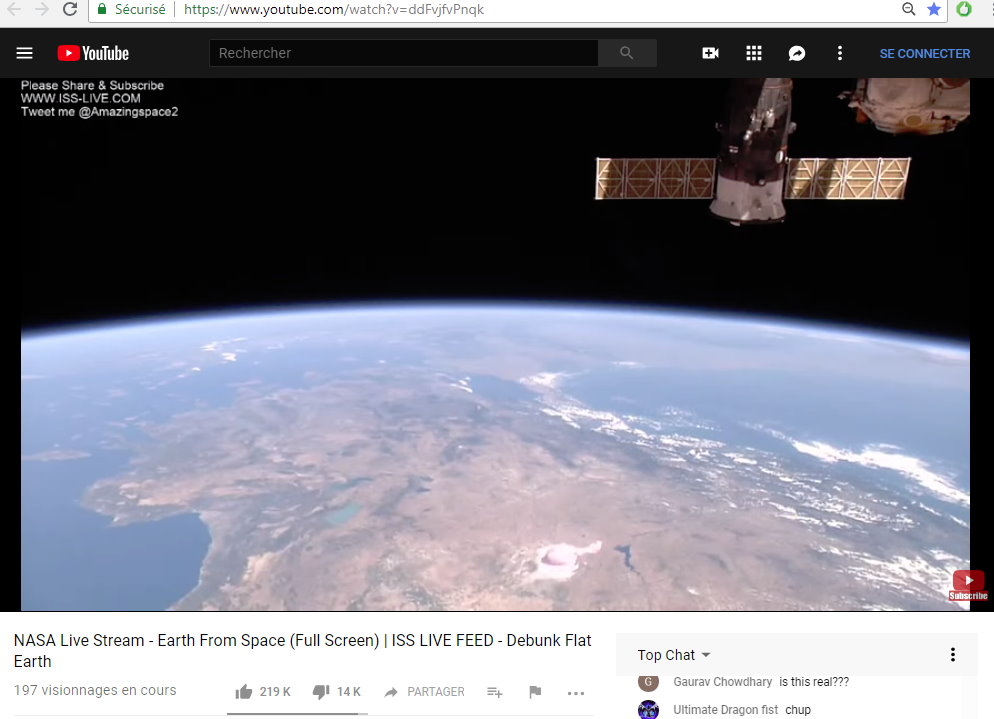Open the YouTube apps grid icon
This screenshot has height=719, width=994.
[x=754, y=53]
